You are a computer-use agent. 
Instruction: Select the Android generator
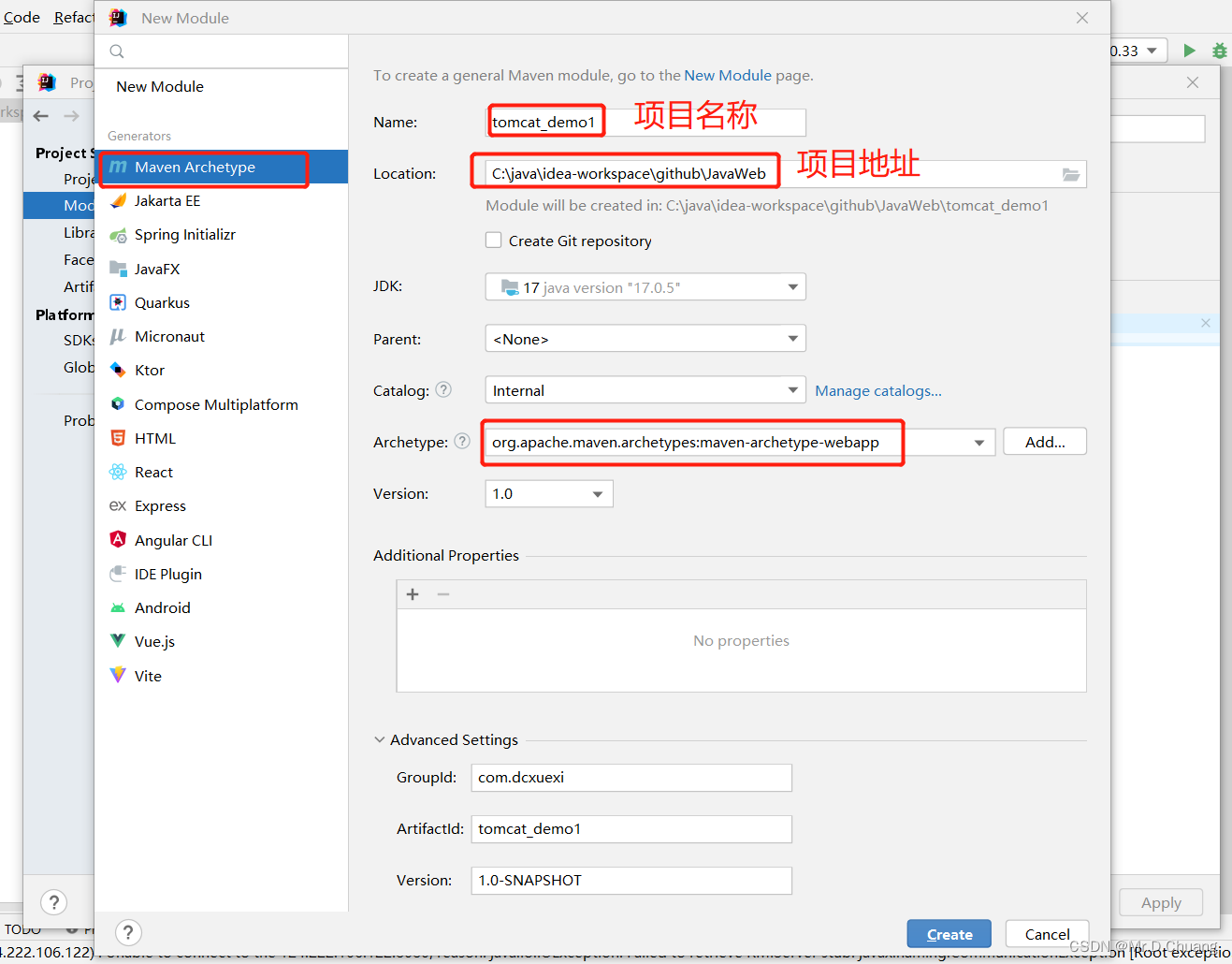click(222, 607)
